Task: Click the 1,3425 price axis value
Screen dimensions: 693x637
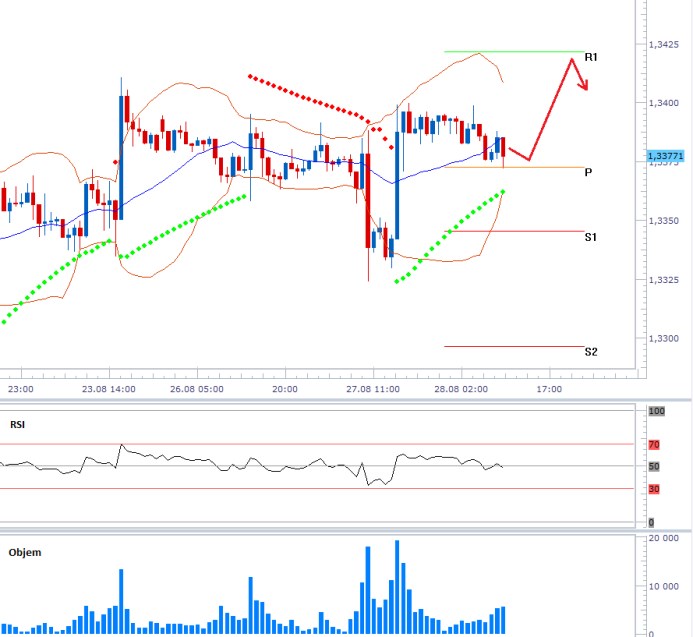Action: 664,45
